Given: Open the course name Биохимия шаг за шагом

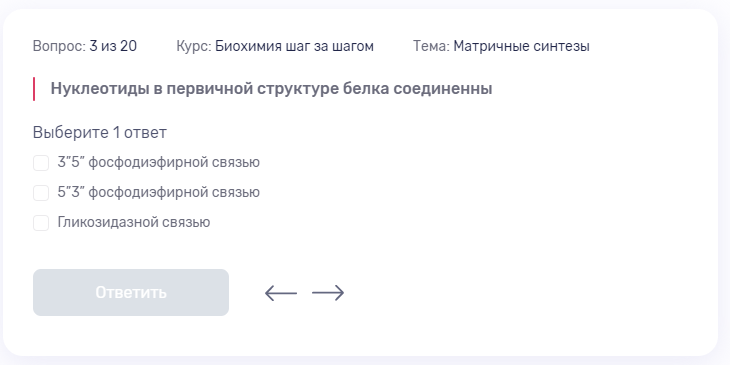Looking at the screenshot, I should tap(294, 46).
